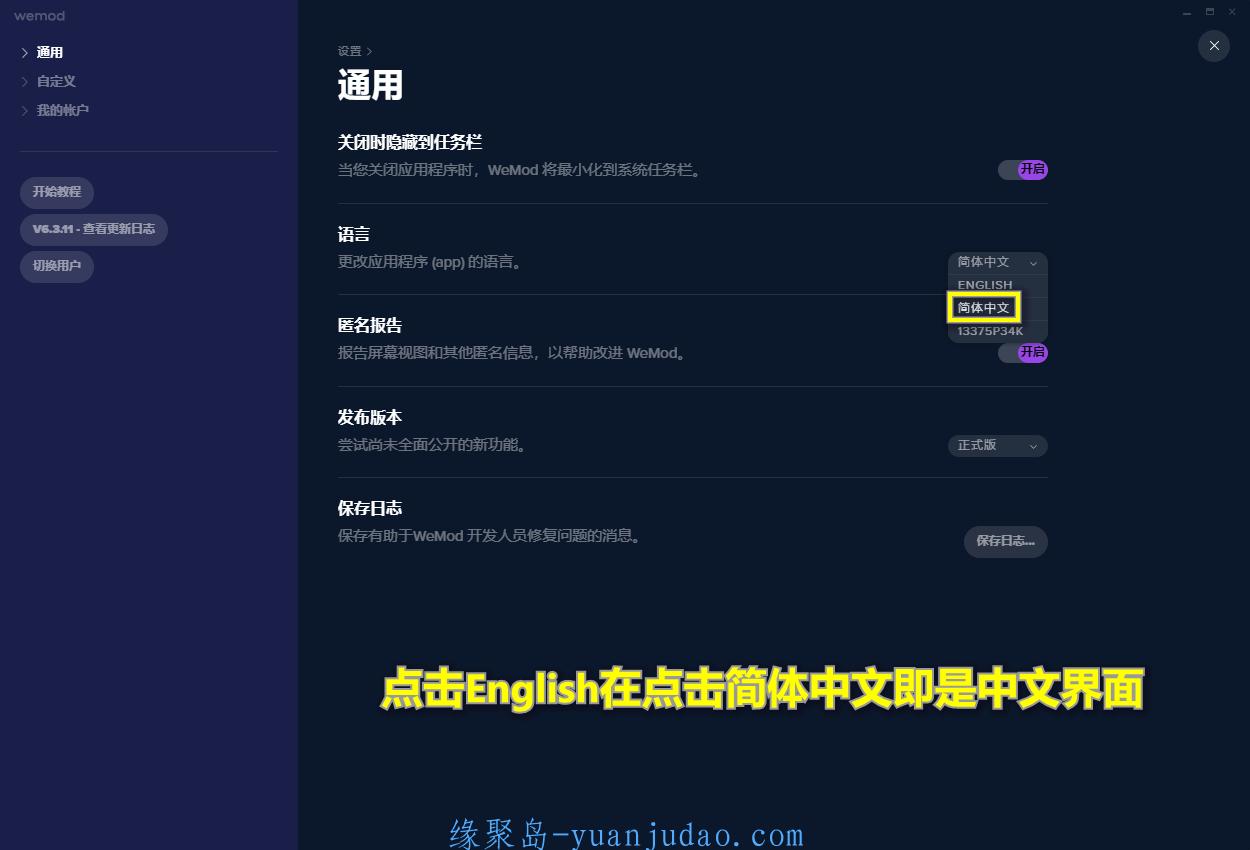Toggle the 匿名报告 switch

coord(1022,352)
